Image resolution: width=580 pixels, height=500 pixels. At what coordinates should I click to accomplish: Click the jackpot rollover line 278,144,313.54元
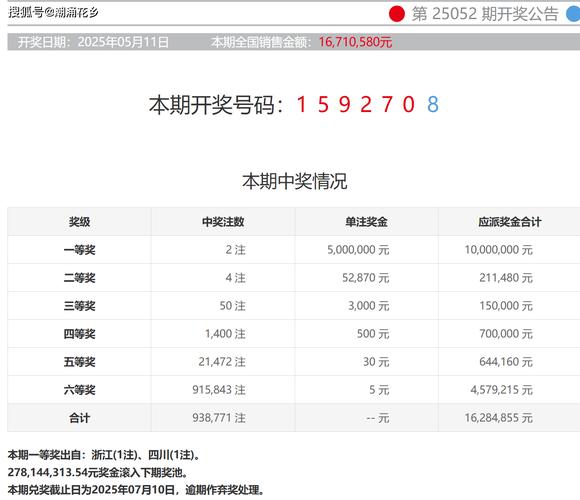(x=98, y=473)
